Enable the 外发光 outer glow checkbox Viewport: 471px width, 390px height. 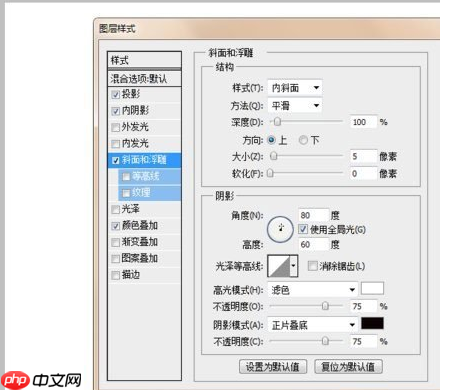point(115,127)
